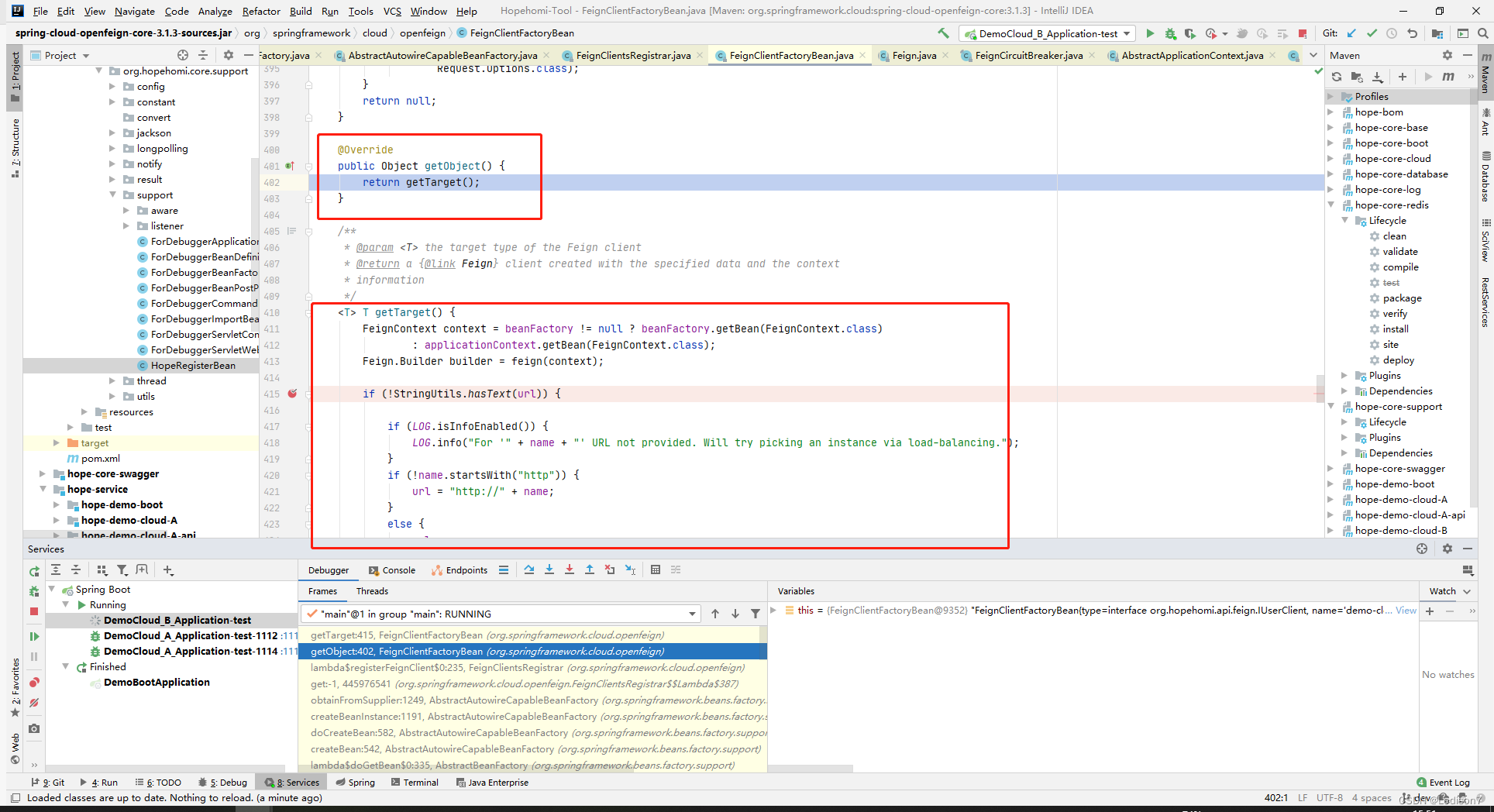Click Run to Cursor debugger icon
This screenshot has height=812, width=1494.
coord(630,569)
